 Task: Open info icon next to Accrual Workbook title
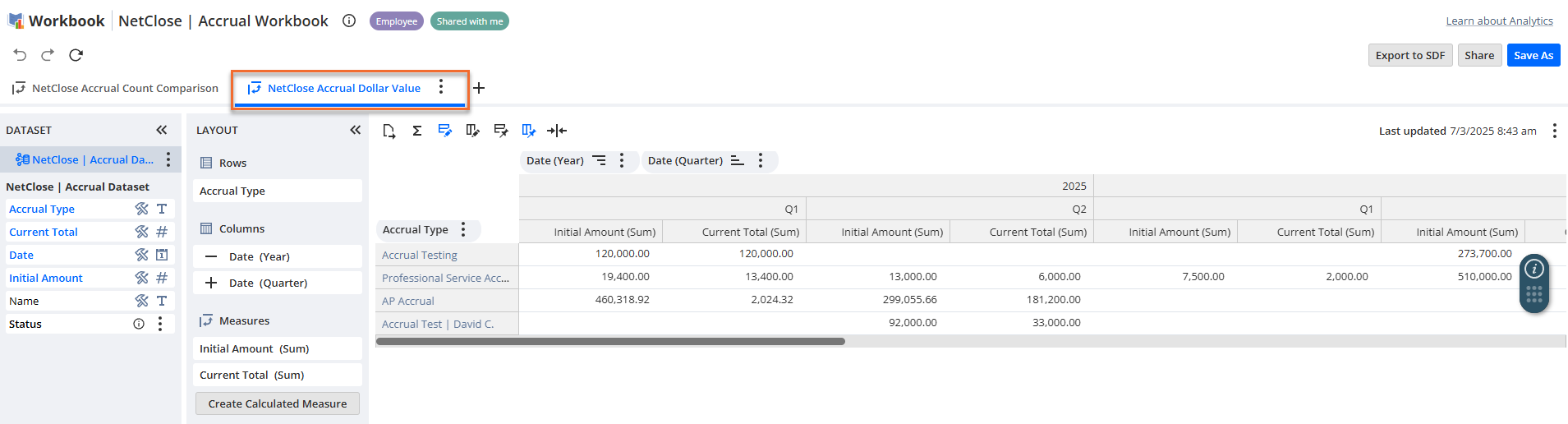(x=349, y=21)
